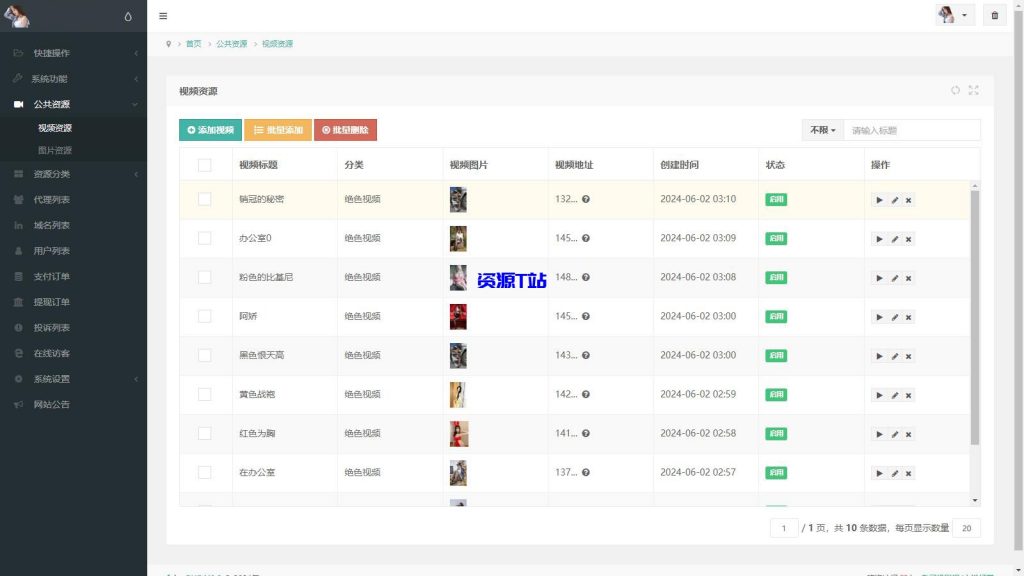Edit the 办公室0 video entry pencil icon

pyautogui.click(x=894, y=239)
